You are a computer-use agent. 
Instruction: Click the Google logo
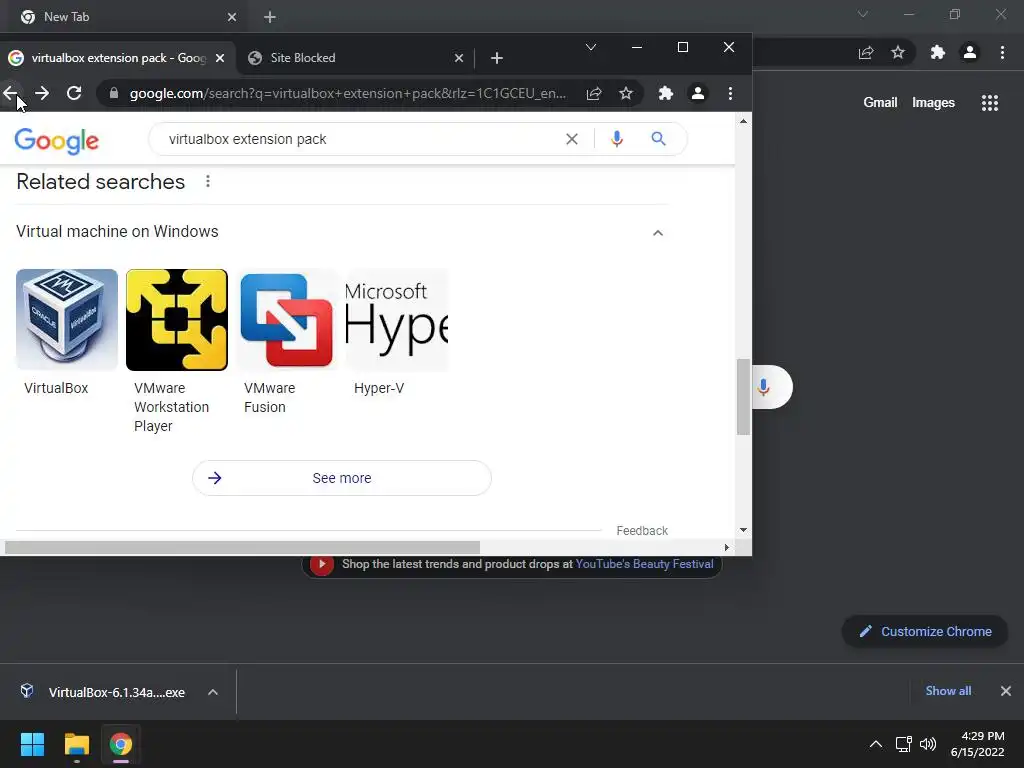point(57,140)
